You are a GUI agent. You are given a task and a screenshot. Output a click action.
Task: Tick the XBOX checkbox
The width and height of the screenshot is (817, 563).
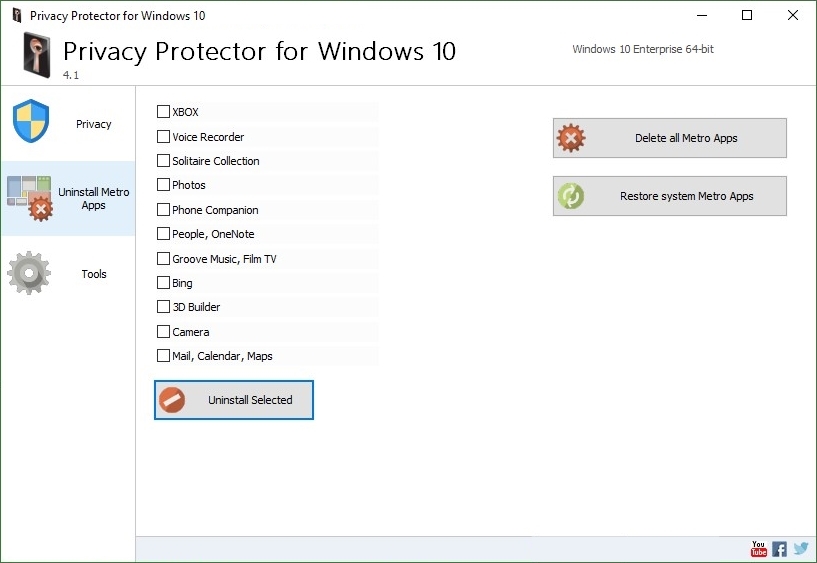[163, 111]
